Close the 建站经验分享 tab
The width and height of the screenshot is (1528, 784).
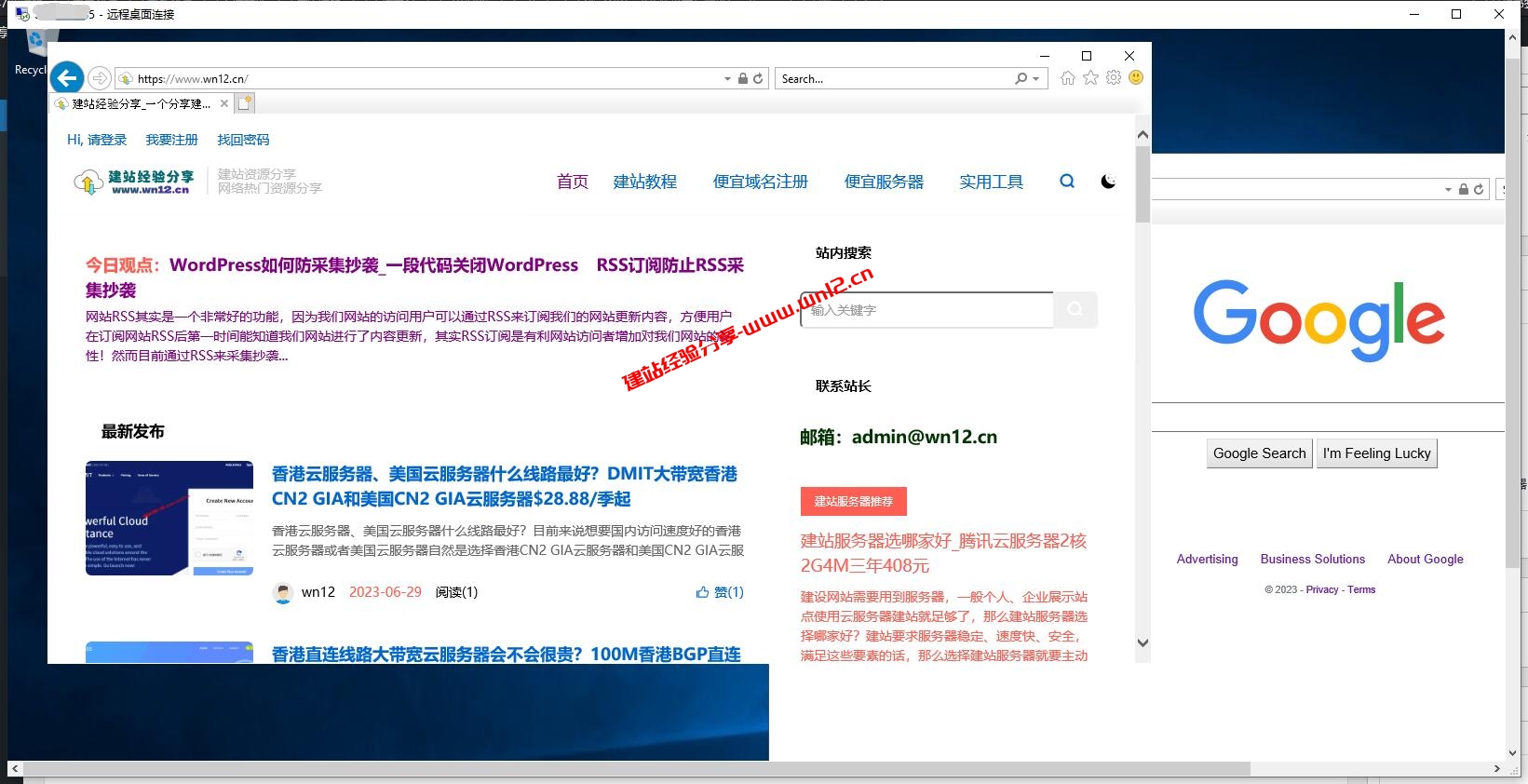[224, 103]
